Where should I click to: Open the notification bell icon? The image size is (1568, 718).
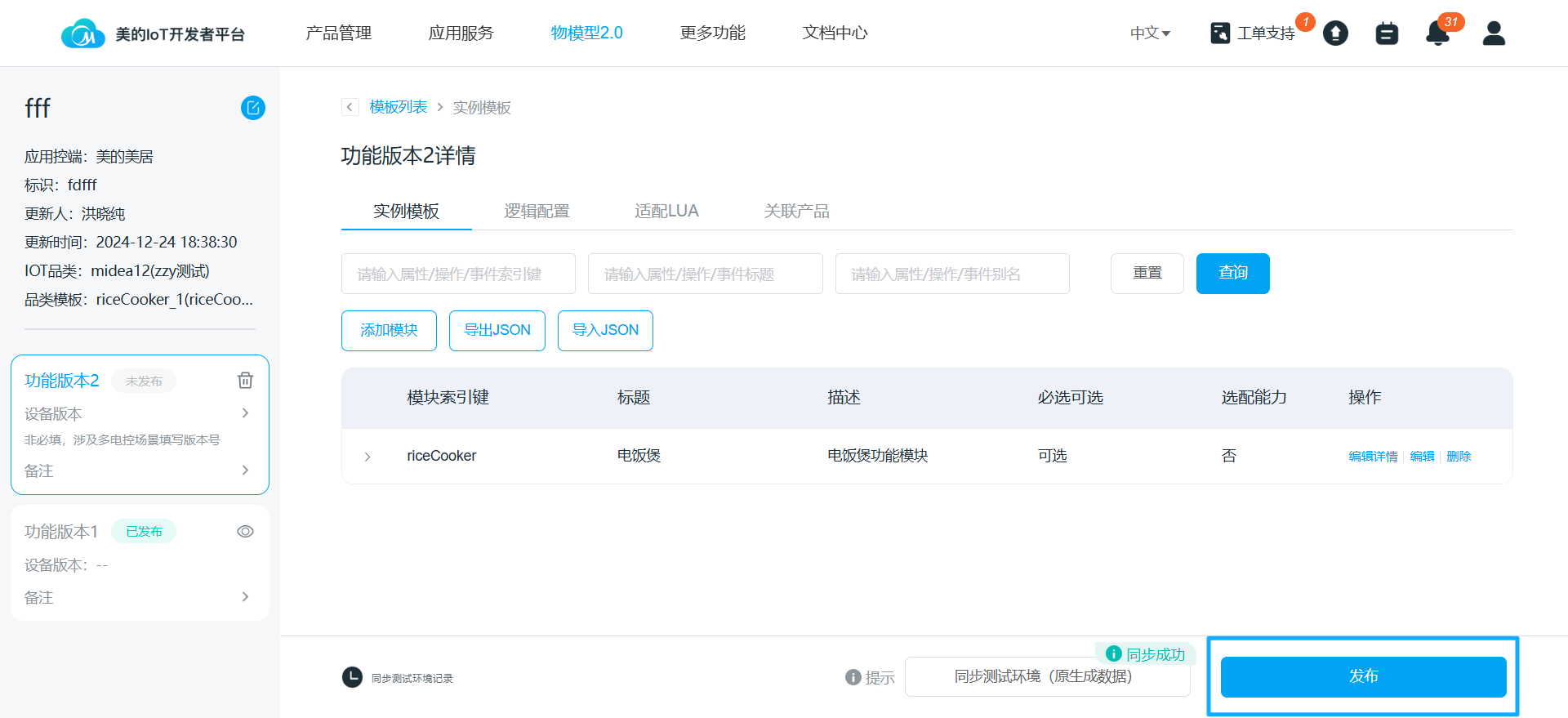(x=1437, y=33)
